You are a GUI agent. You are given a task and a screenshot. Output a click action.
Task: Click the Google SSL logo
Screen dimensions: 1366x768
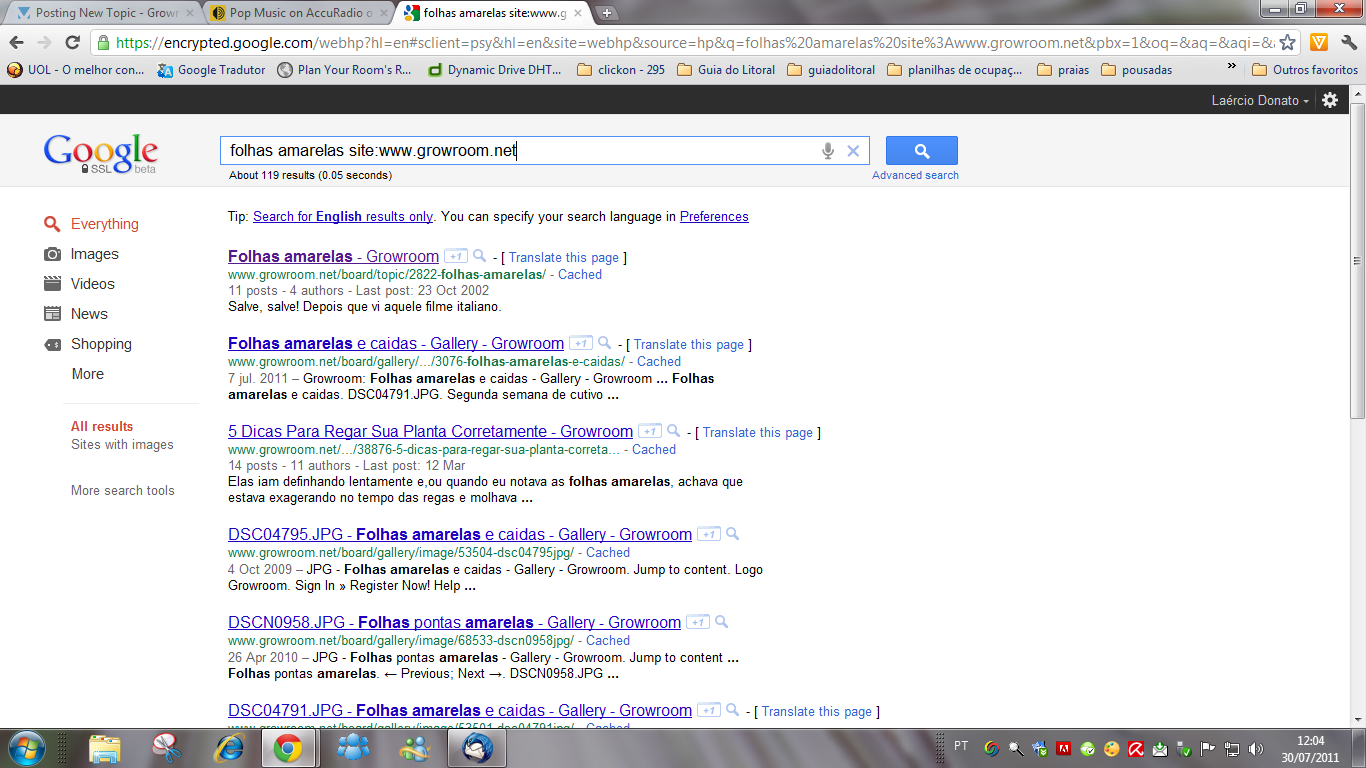point(101,153)
